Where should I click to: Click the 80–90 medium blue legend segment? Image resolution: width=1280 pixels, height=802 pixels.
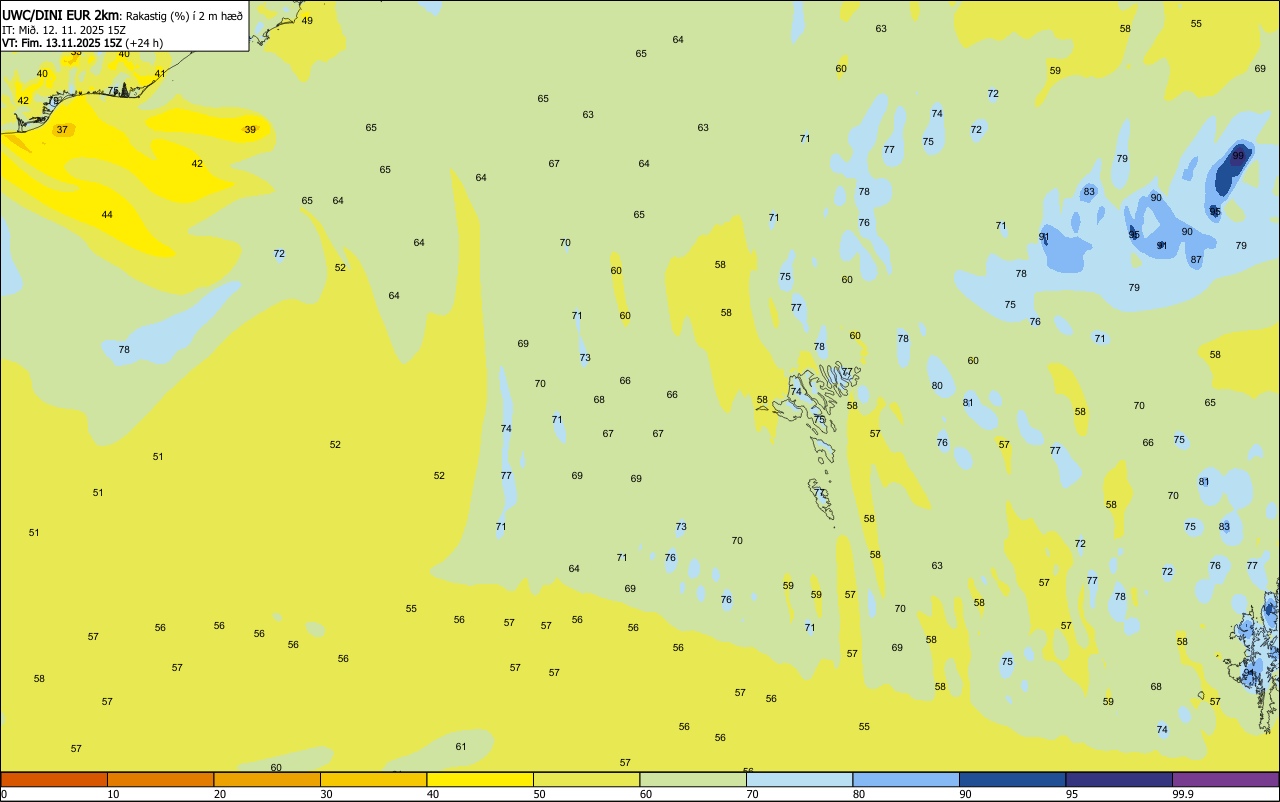906,779
